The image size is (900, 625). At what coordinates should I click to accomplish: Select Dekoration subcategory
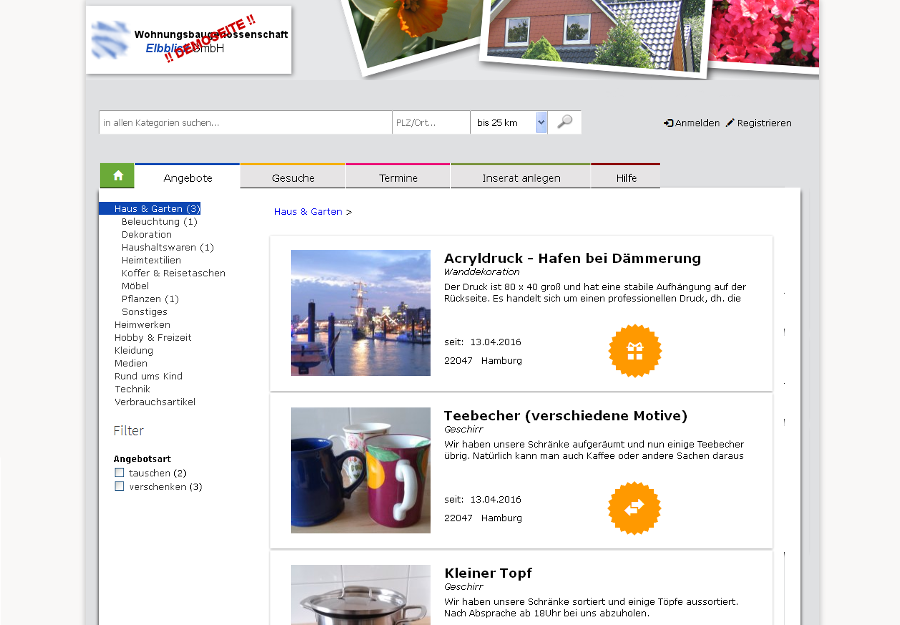146,234
